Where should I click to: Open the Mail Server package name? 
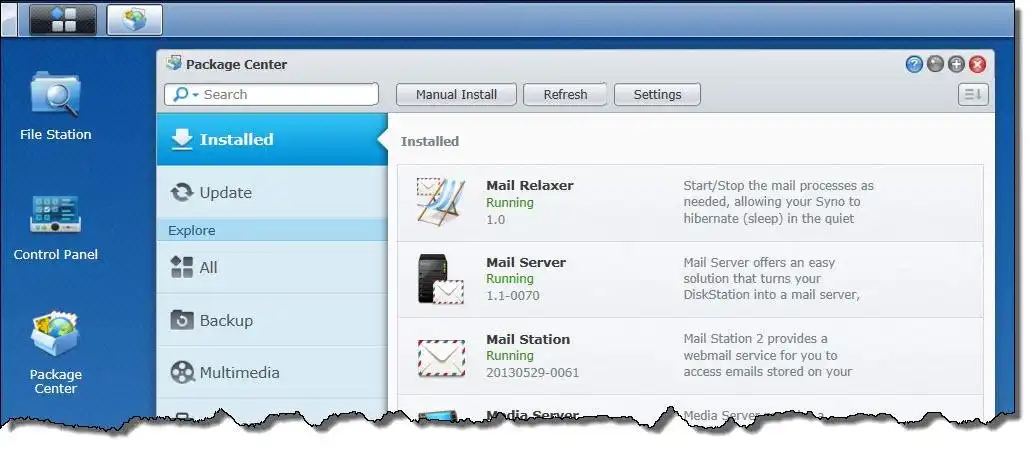pyautogui.click(x=526, y=263)
